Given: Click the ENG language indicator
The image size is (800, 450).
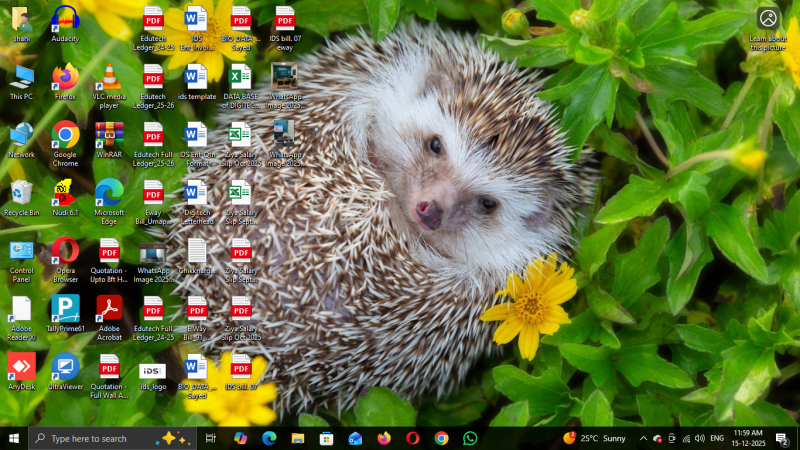Looking at the screenshot, I should pyautogui.click(x=717, y=438).
